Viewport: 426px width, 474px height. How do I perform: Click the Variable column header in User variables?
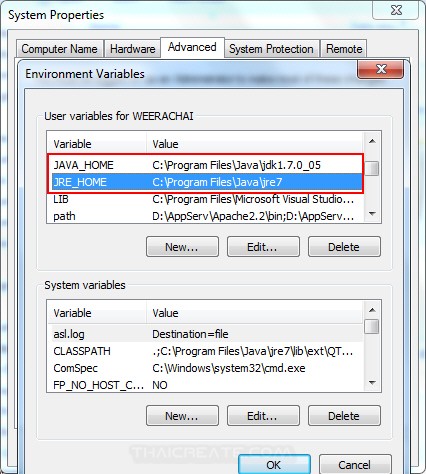tap(97, 144)
